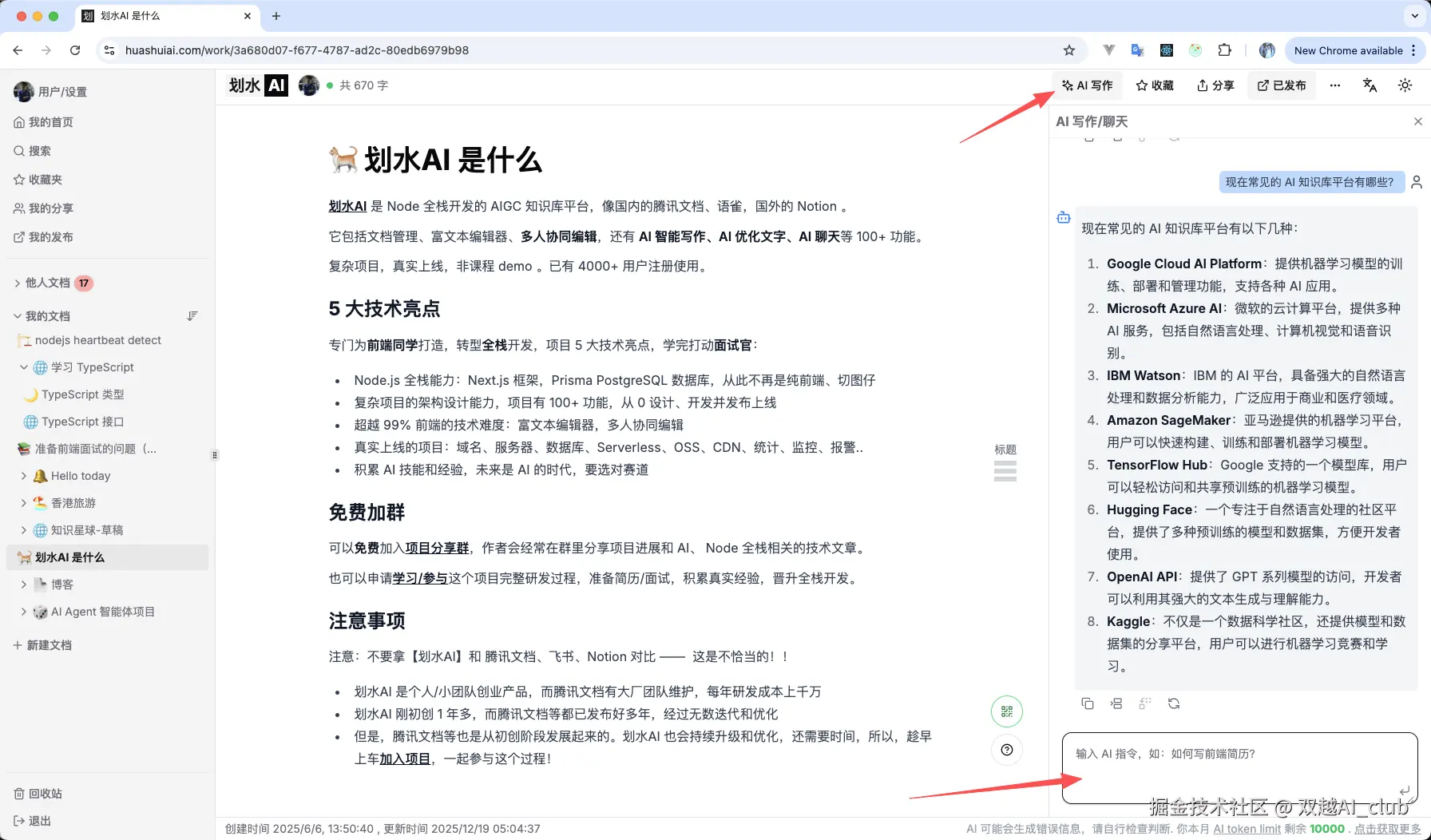
Task: Click the 已发布 published button
Action: (1282, 85)
